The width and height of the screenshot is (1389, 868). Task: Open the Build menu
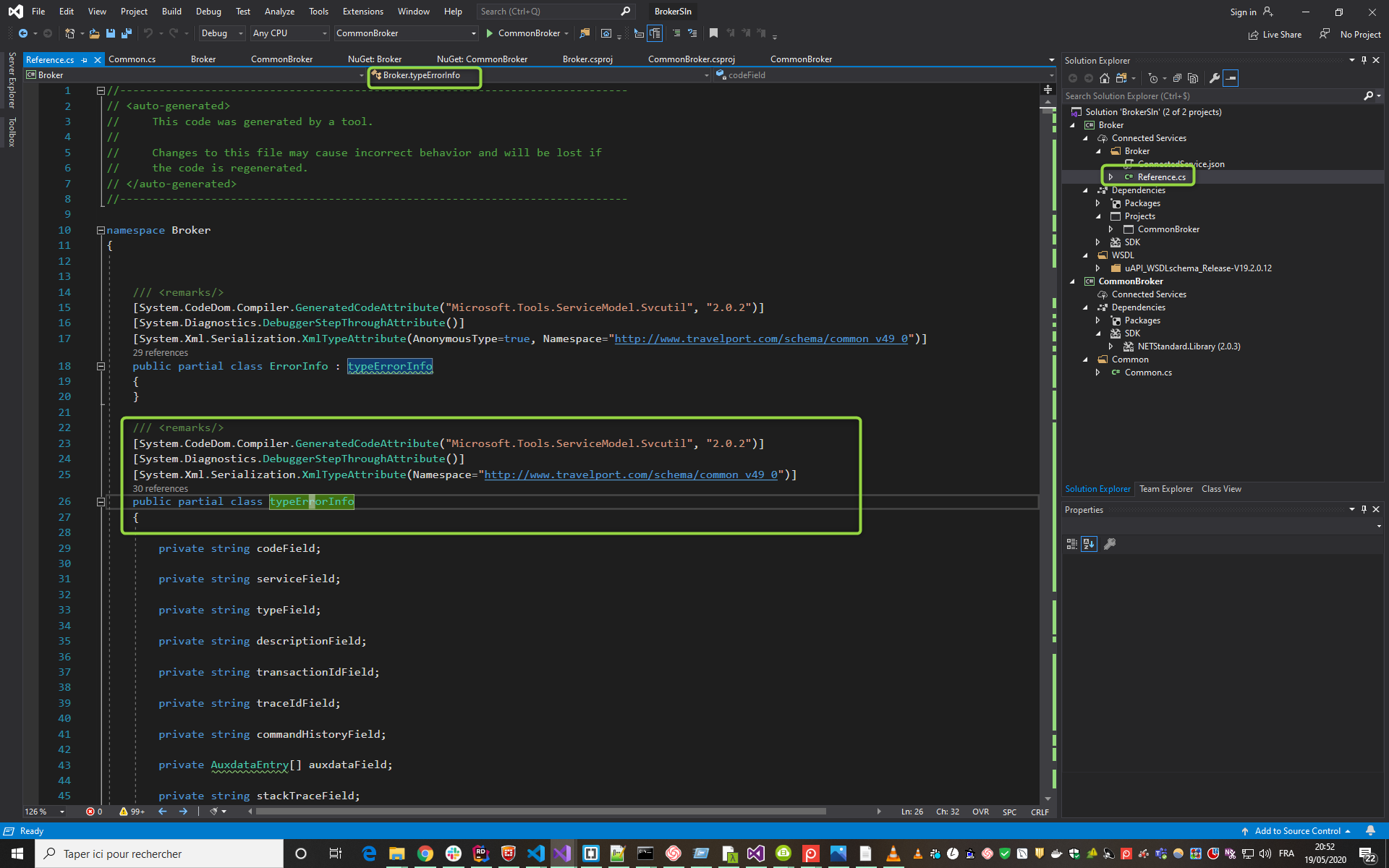(171, 11)
